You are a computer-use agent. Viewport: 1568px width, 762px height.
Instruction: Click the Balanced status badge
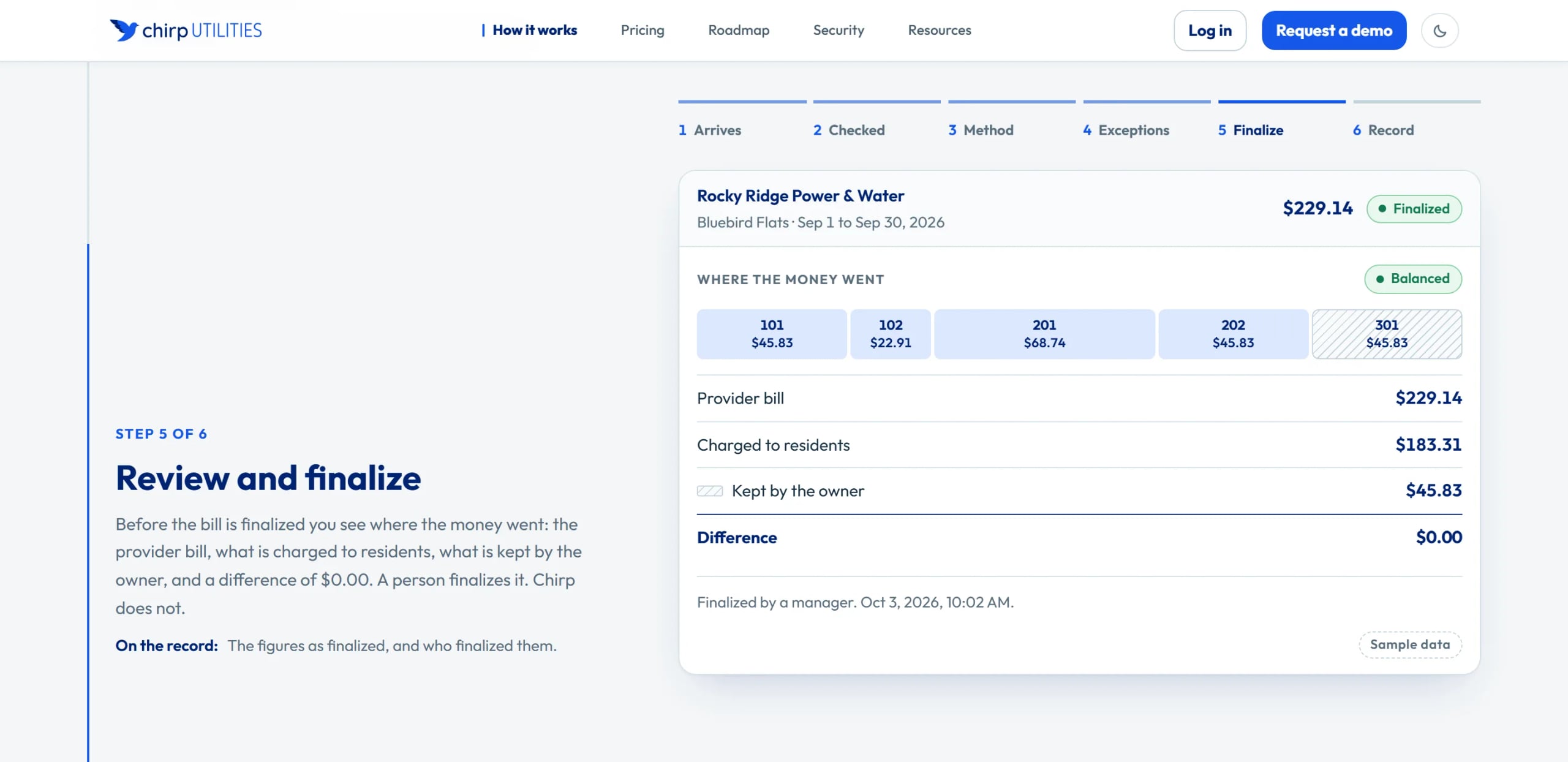click(x=1412, y=279)
